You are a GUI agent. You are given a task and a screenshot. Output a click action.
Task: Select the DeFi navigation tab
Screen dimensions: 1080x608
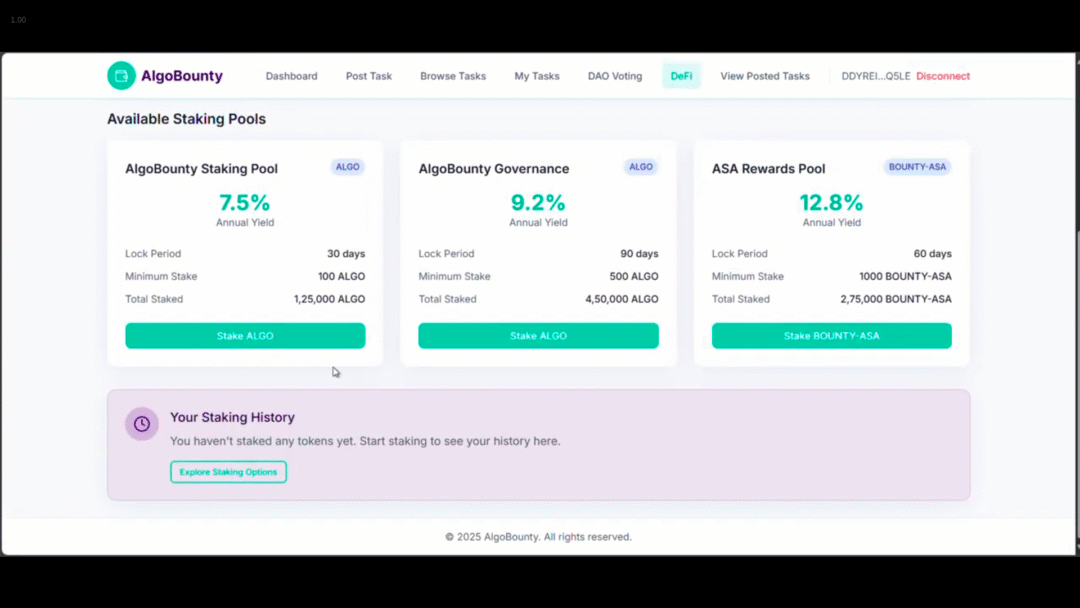pos(681,76)
